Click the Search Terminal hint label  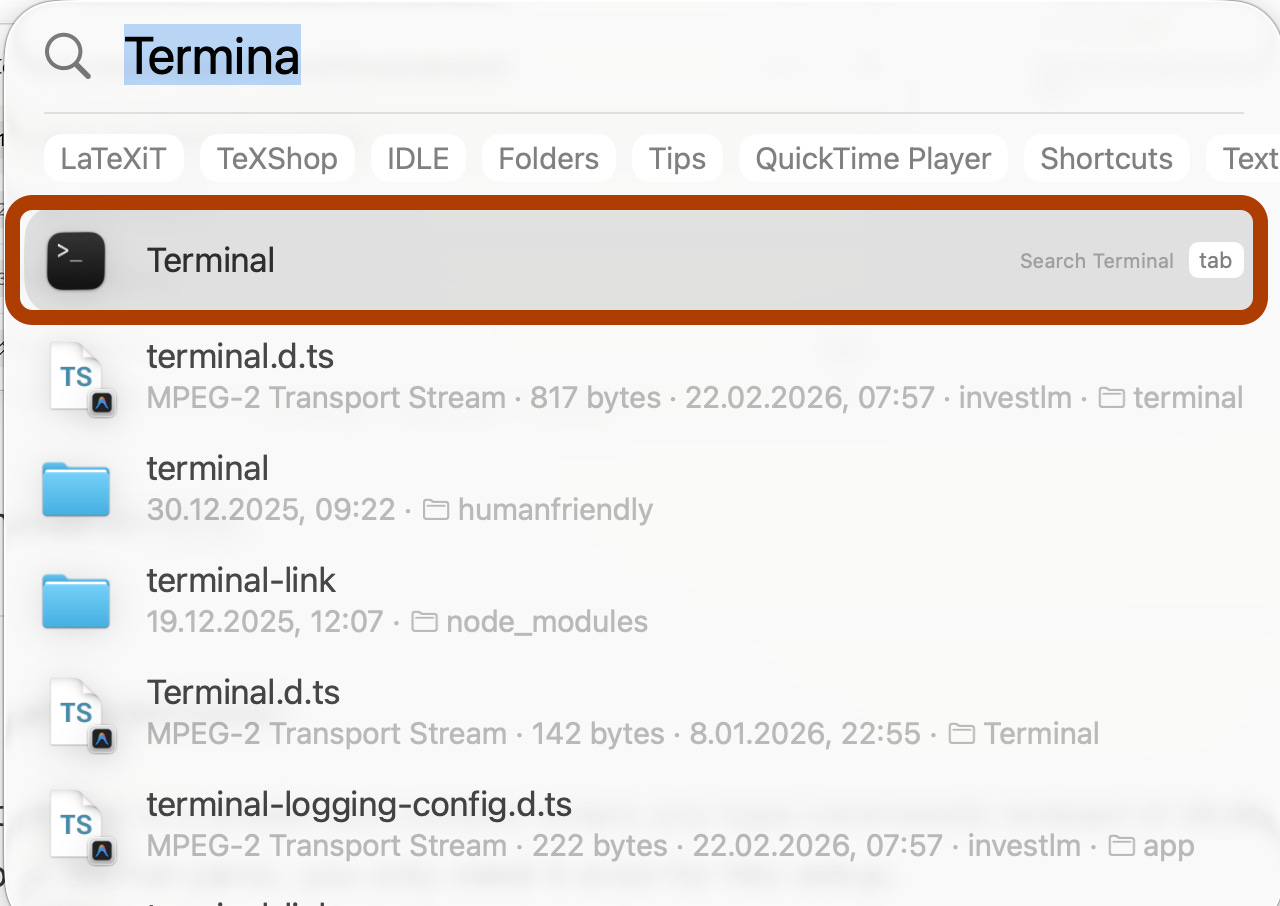click(1096, 261)
